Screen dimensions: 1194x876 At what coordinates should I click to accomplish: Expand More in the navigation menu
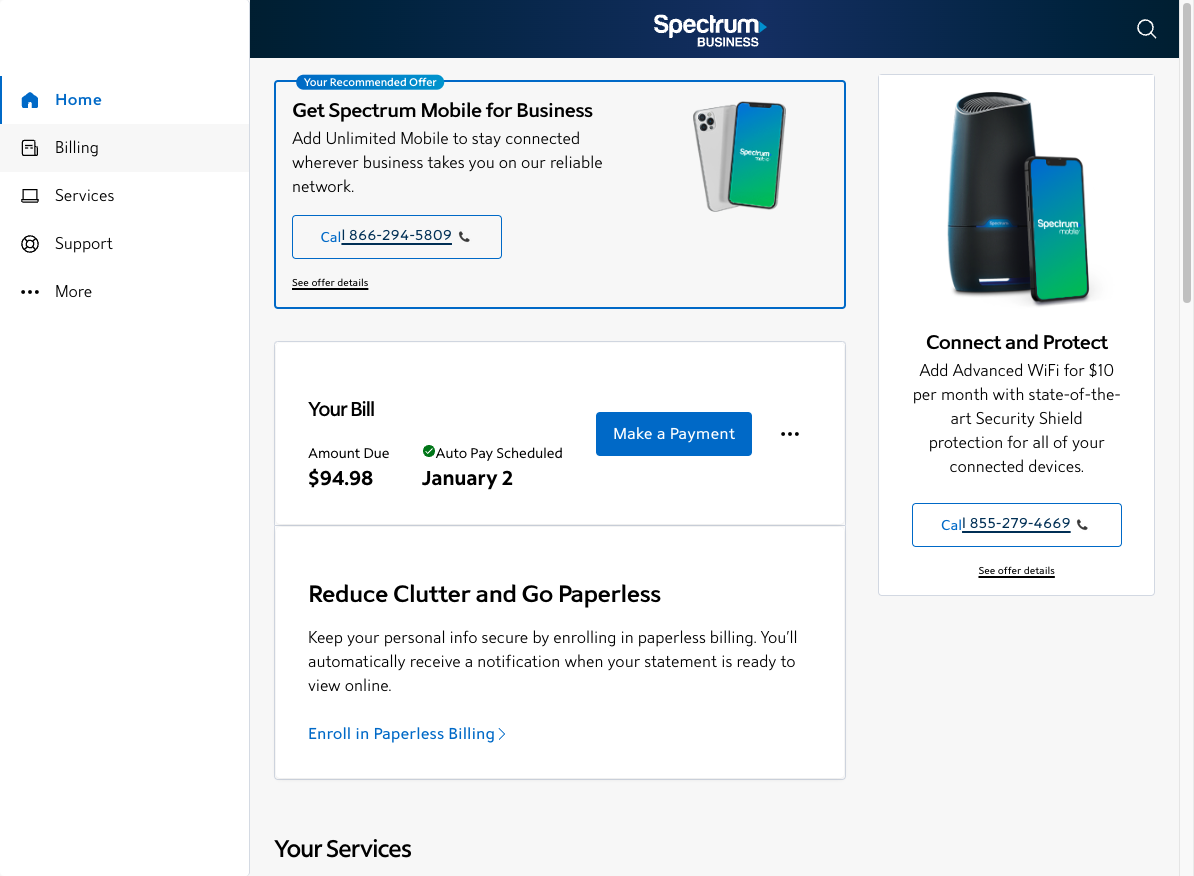point(124,292)
